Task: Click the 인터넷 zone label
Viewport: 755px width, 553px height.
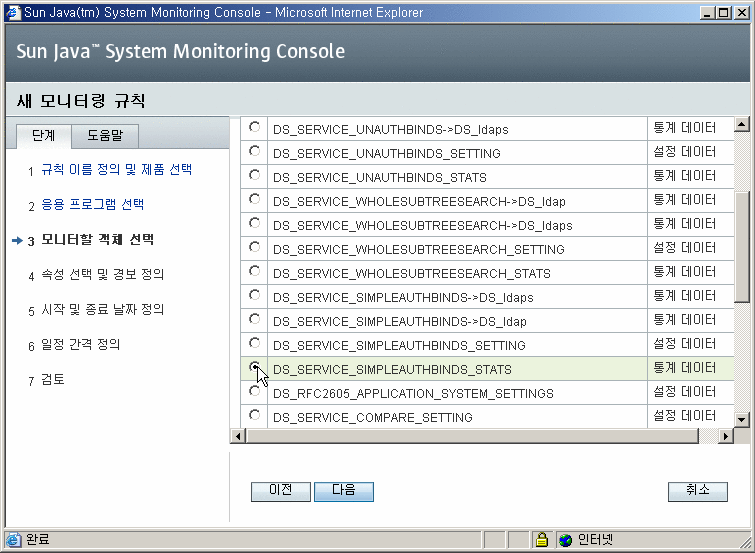Action: point(595,540)
